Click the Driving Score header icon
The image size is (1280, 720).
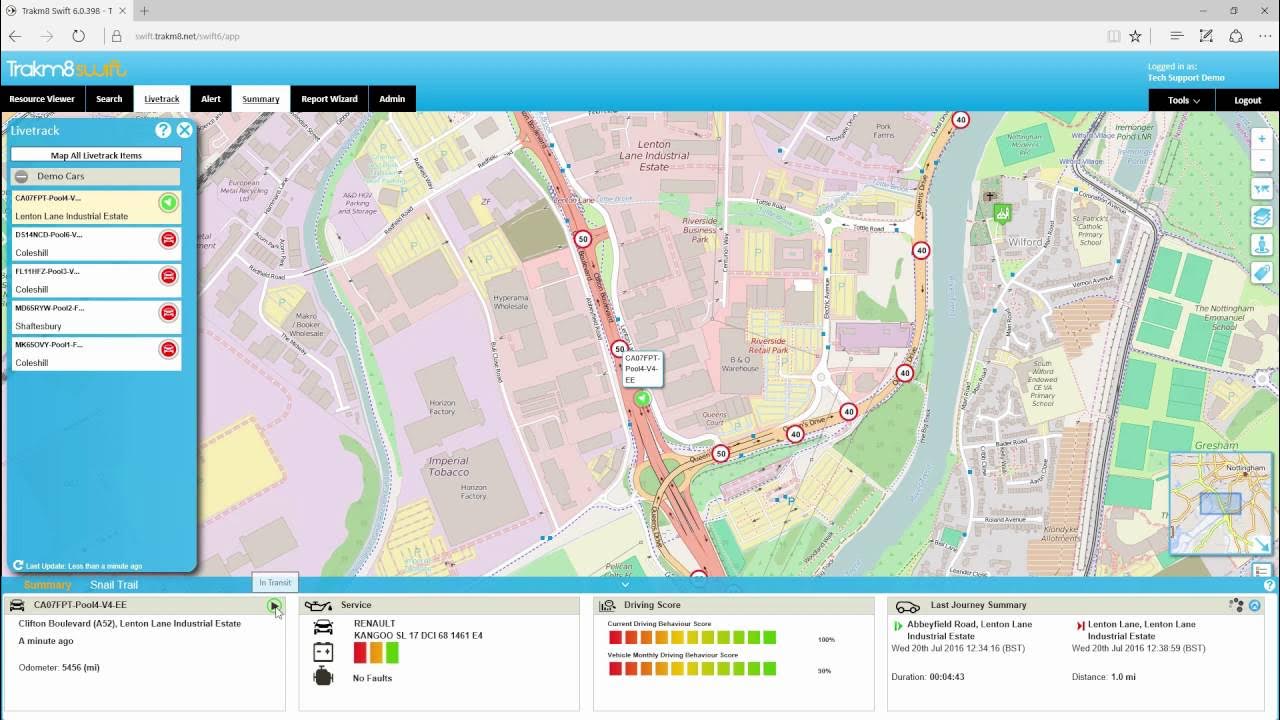coord(607,605)
